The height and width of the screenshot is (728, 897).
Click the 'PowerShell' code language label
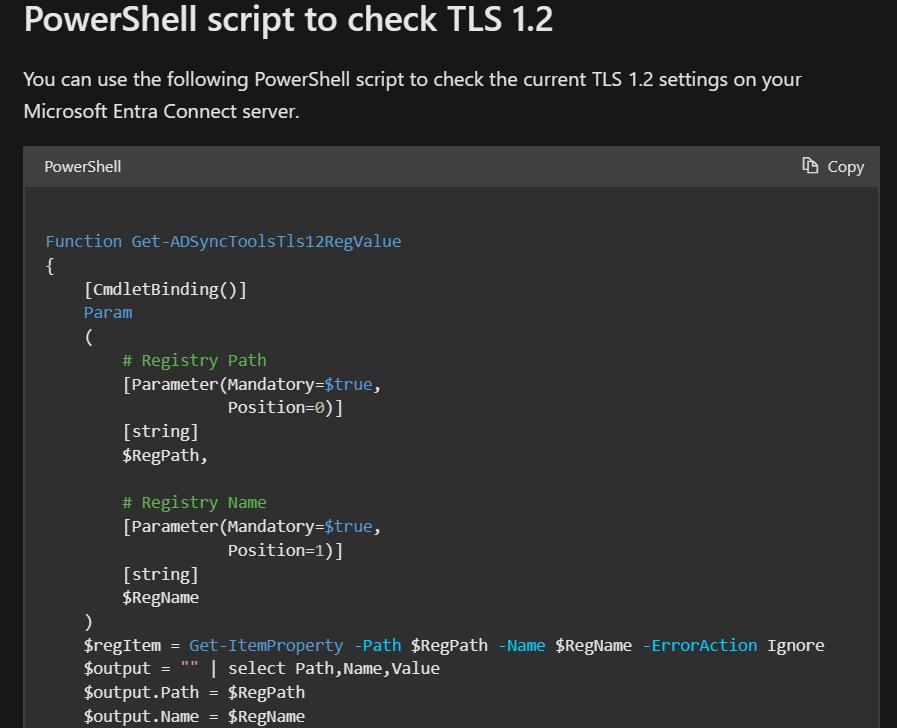click(x=82, y=166)
